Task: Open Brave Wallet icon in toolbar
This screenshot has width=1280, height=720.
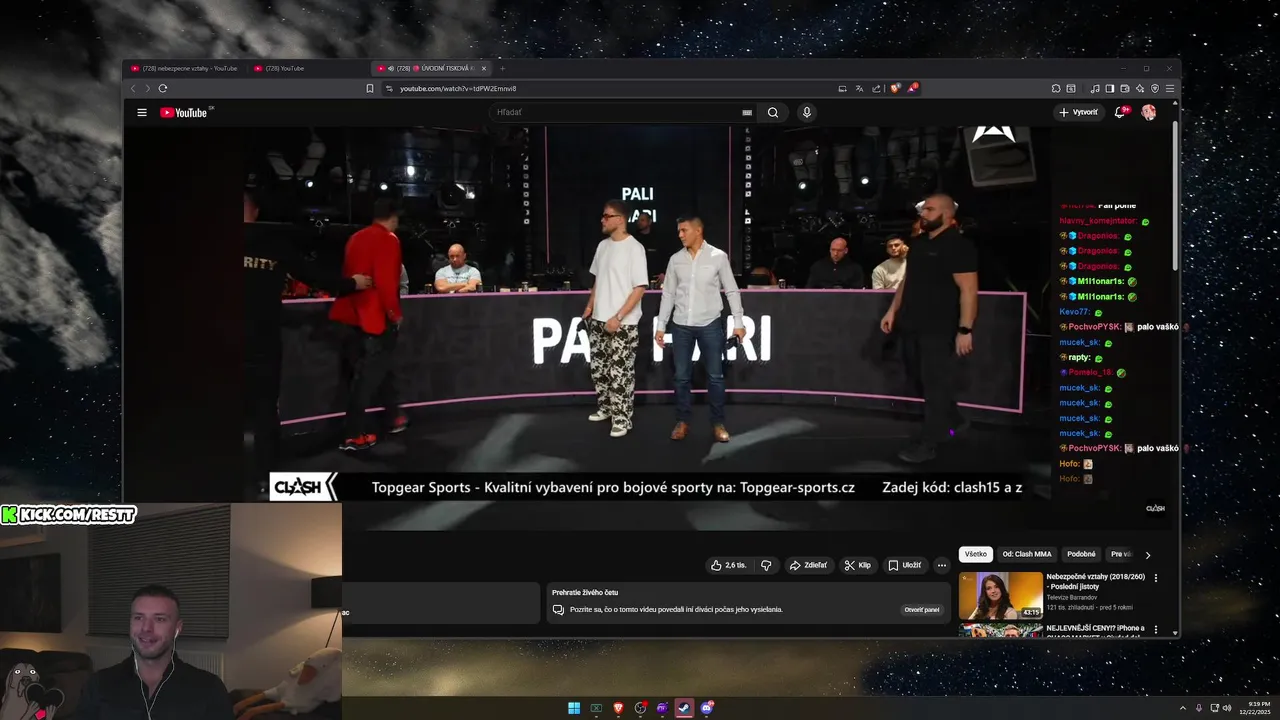Action: (x=1125, y=88)
